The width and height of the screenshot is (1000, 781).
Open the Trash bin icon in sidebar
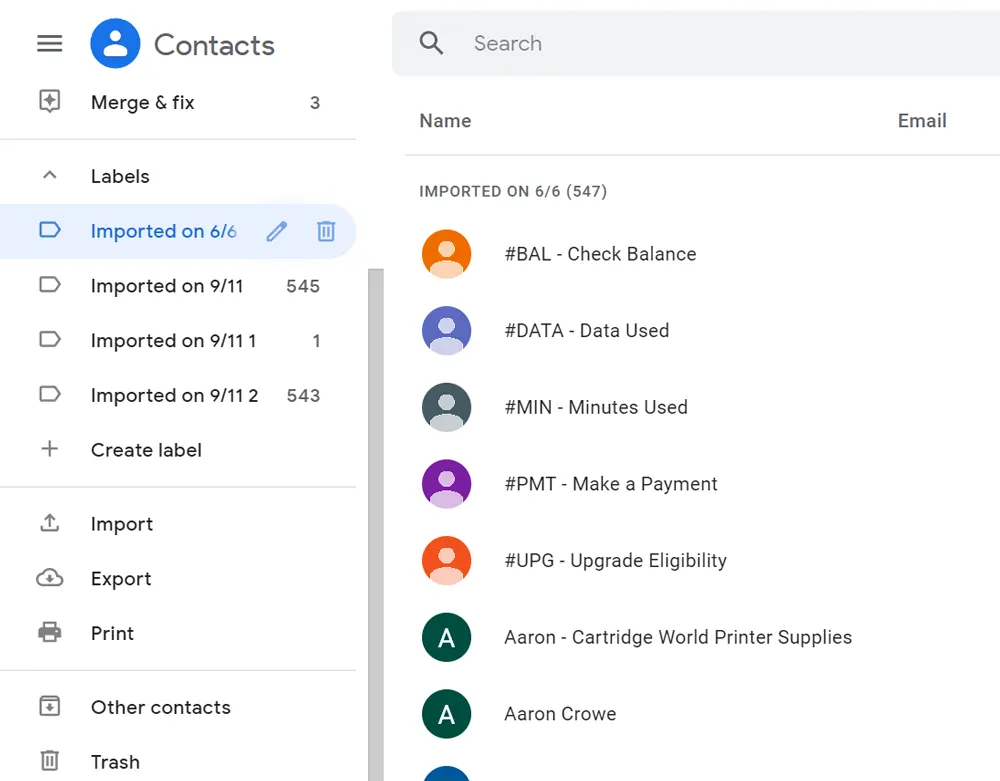click(x=49, y=762)
